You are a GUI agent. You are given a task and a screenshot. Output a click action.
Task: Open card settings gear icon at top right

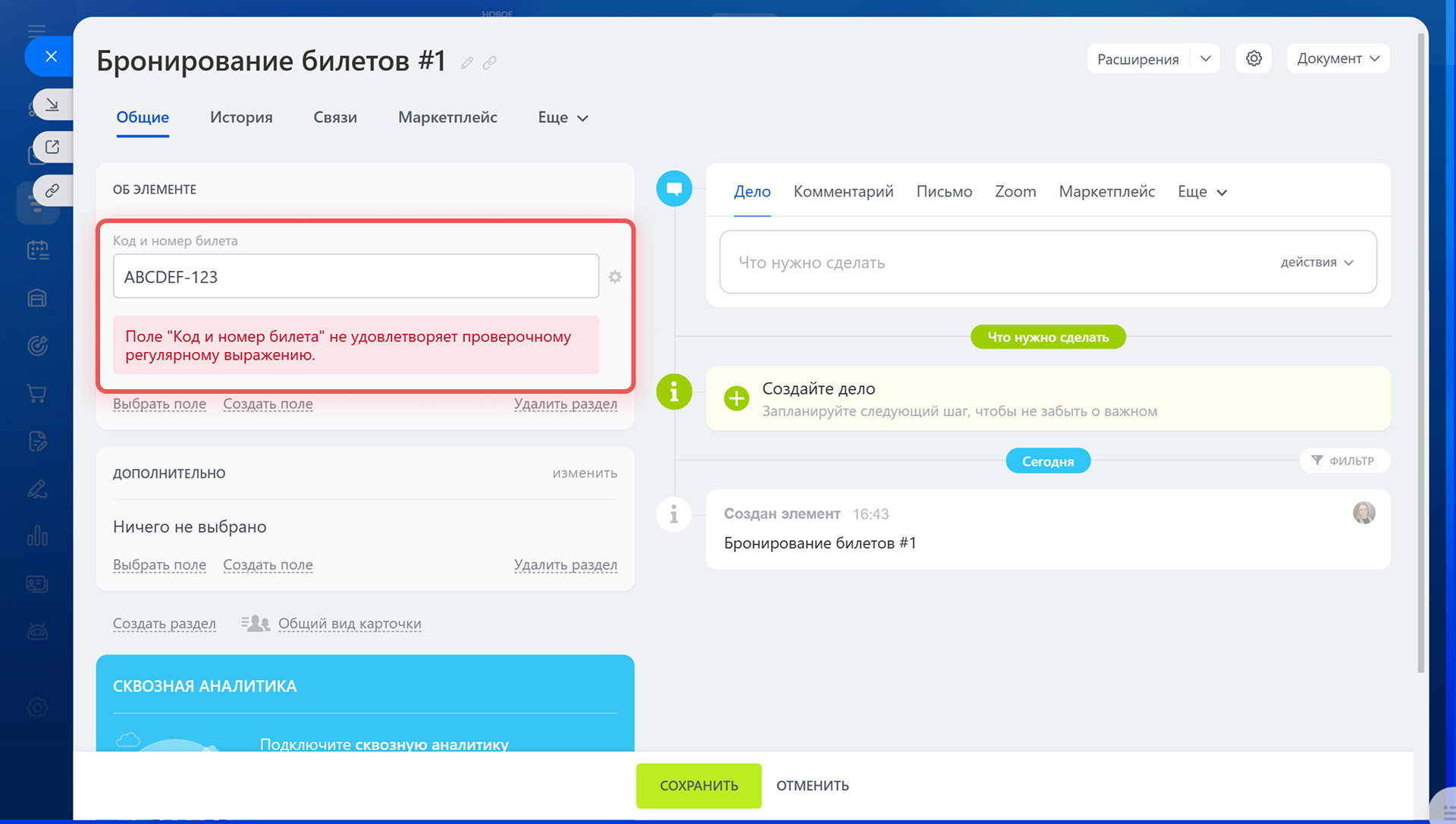coord(1254,58)
